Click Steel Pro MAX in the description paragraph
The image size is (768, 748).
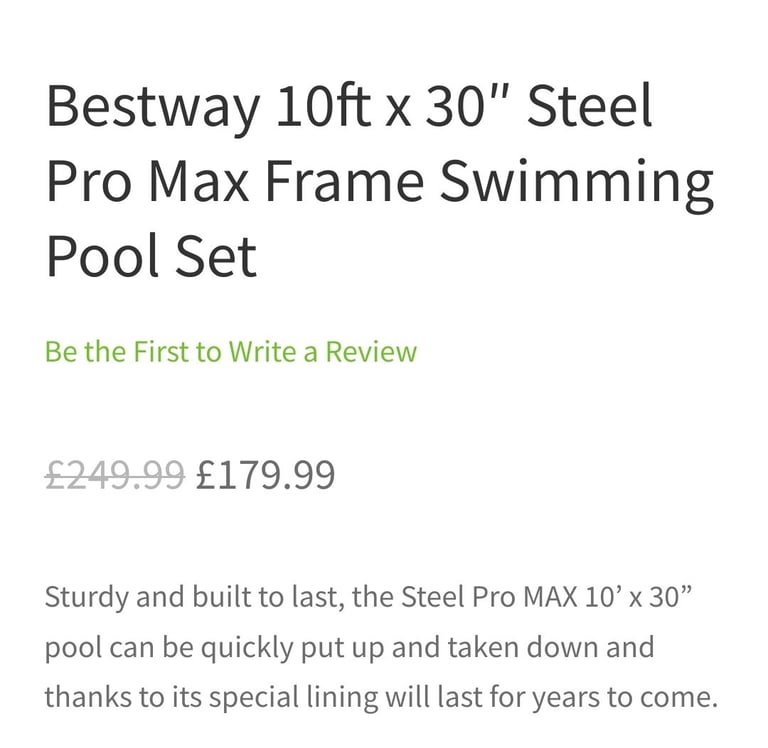pos(489,597)
